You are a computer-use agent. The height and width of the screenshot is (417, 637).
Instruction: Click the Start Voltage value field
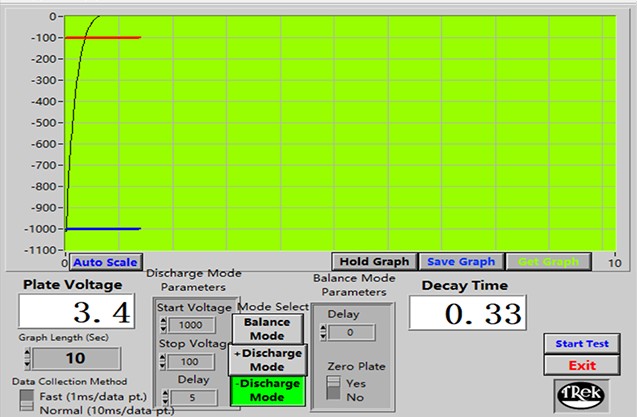click(x=190, y=325)
